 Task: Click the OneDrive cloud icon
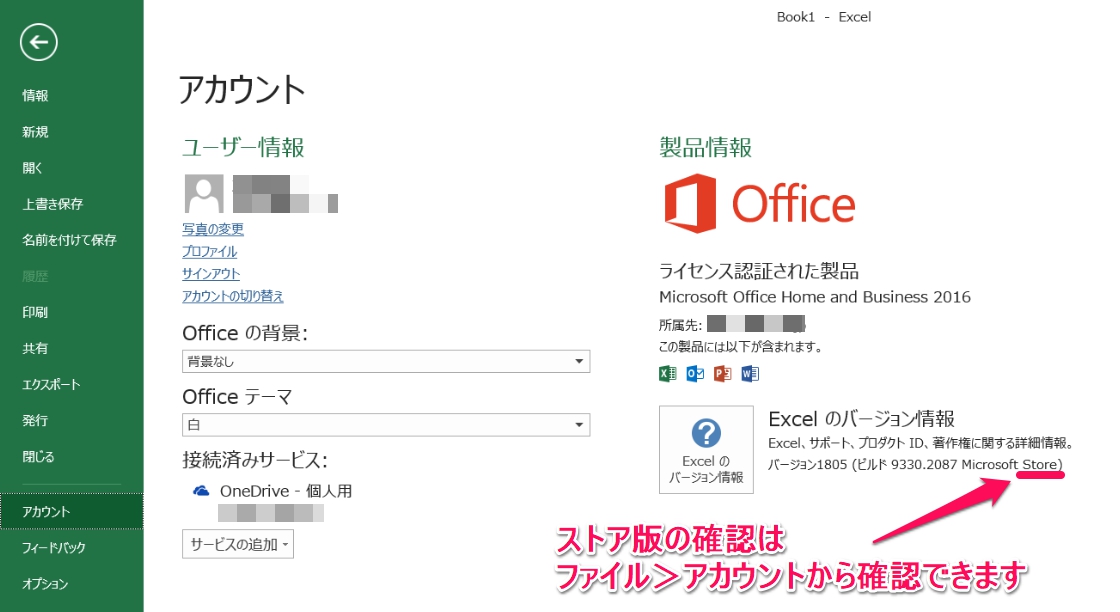(201, 491)
